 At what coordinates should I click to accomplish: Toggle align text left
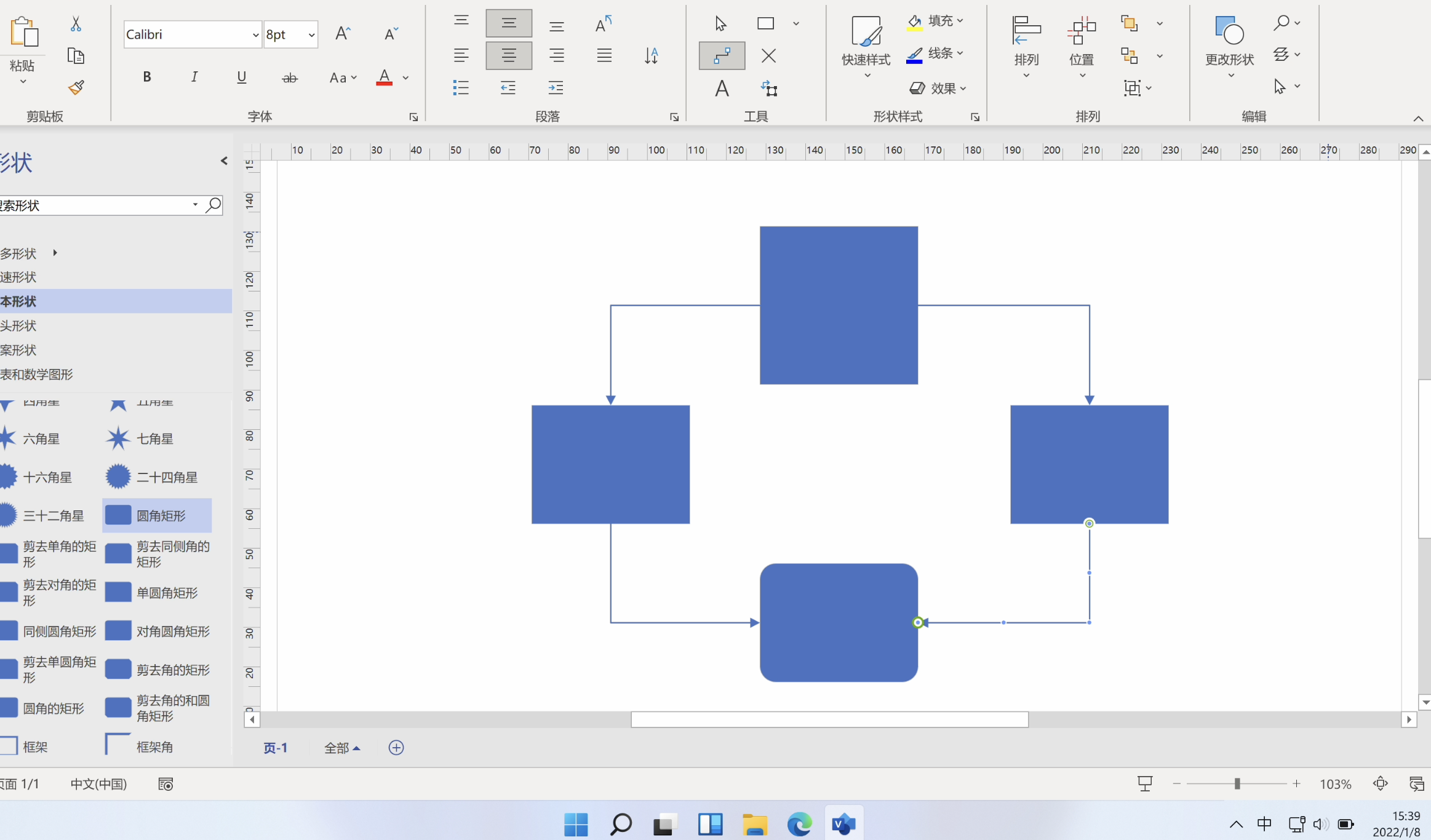(x=461, y=56)
